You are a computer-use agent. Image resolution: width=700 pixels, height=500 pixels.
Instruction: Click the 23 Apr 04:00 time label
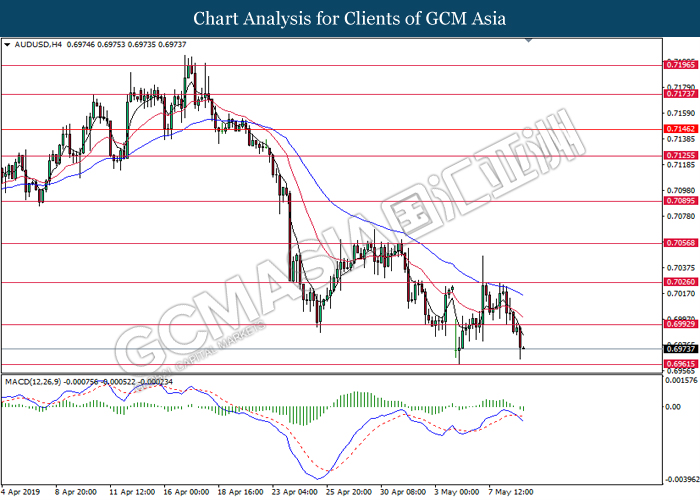[297, 492]
